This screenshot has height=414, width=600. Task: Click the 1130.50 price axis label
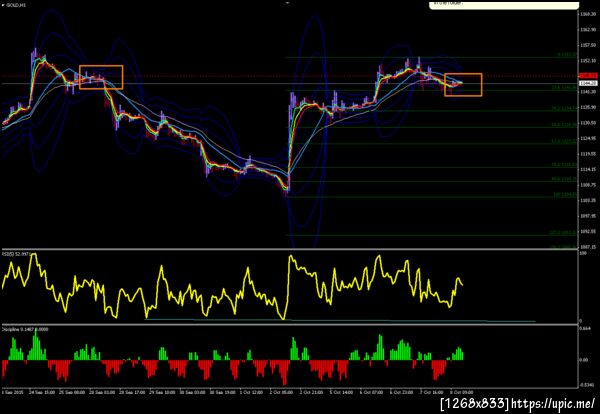click(x=588, y=123)
